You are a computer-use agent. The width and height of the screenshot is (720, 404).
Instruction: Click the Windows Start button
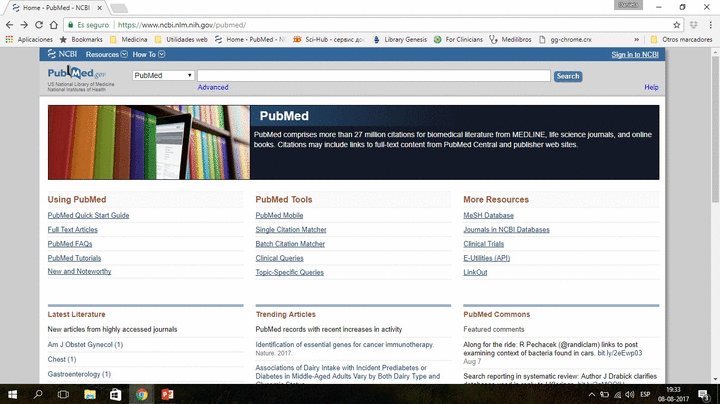click(12, 394)
